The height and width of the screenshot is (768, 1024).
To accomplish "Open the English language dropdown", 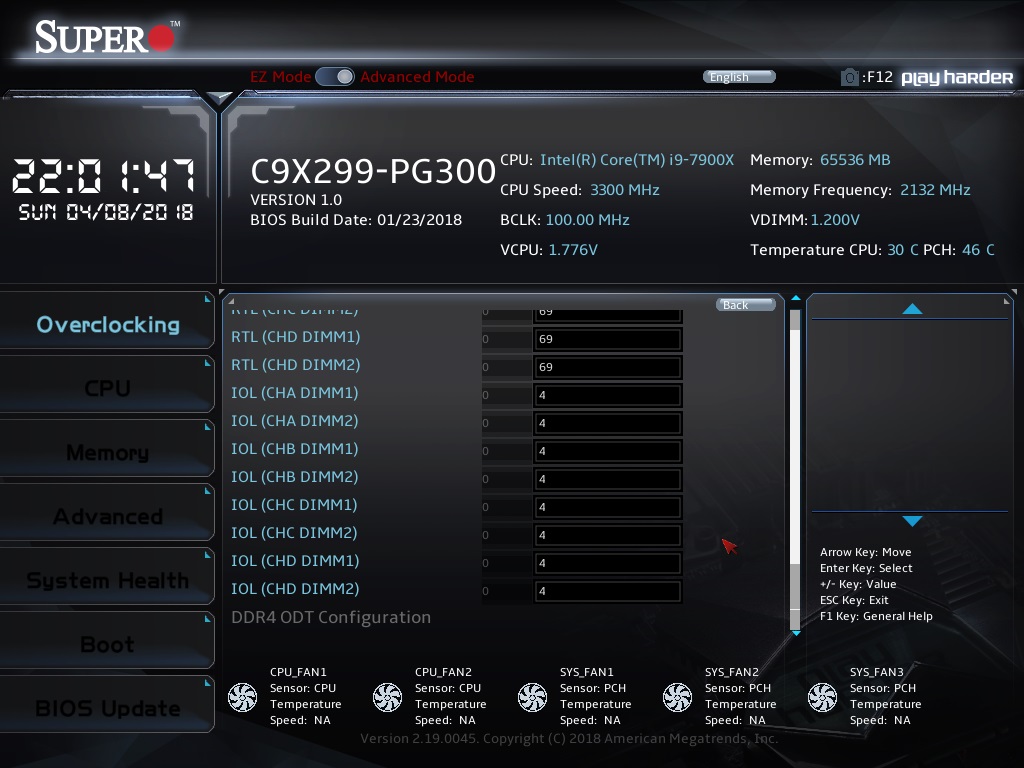I will tap(739, 77).
